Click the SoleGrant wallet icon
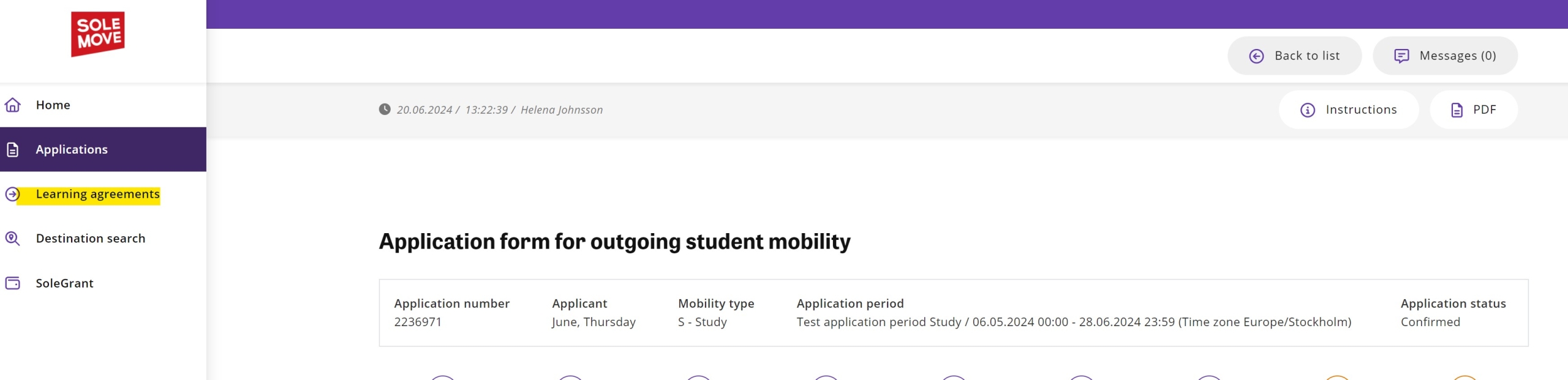Screen dimensions: 1568x380 click(x=13, y=283)
